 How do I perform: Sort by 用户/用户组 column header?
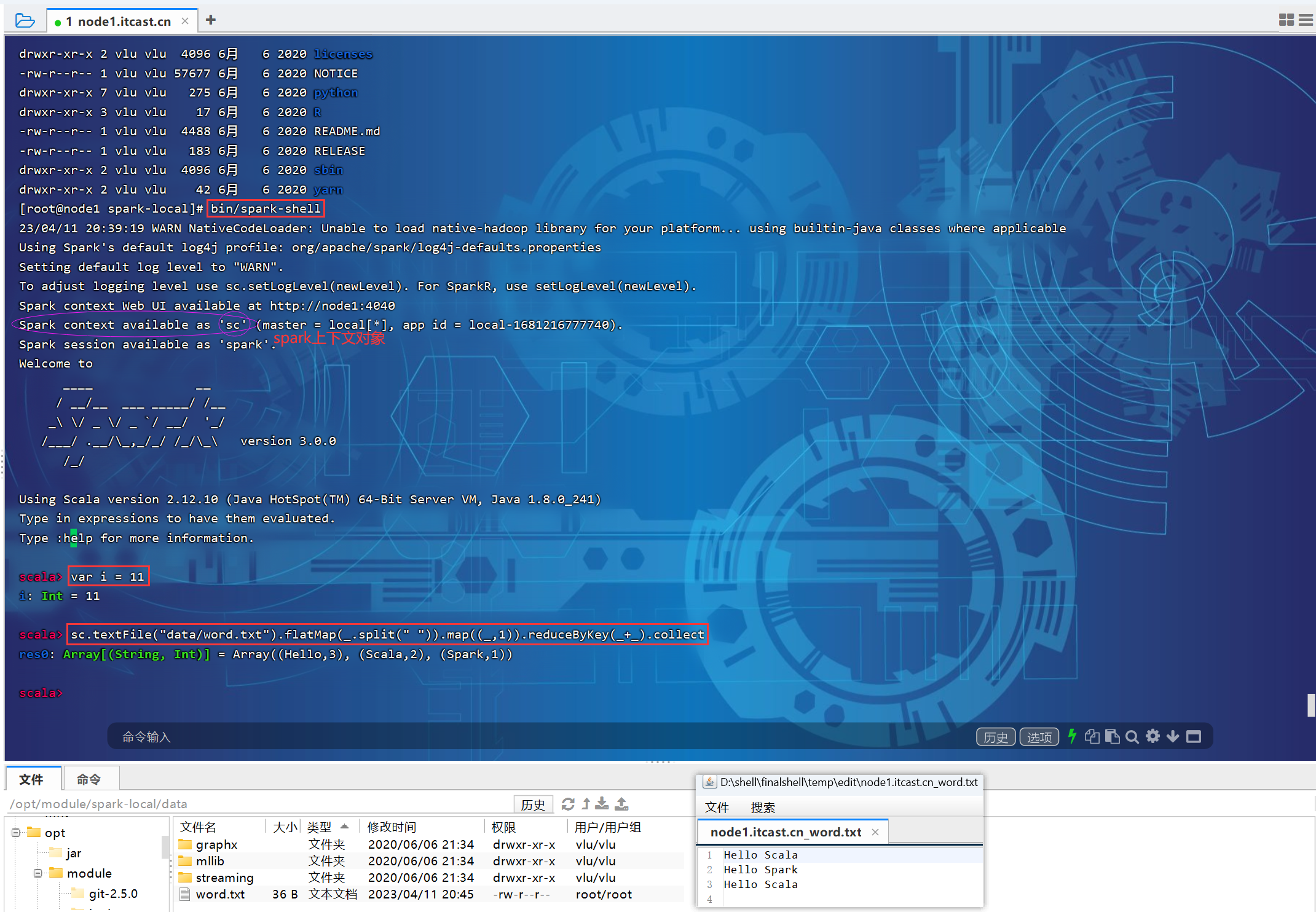(x=627, y=827)
